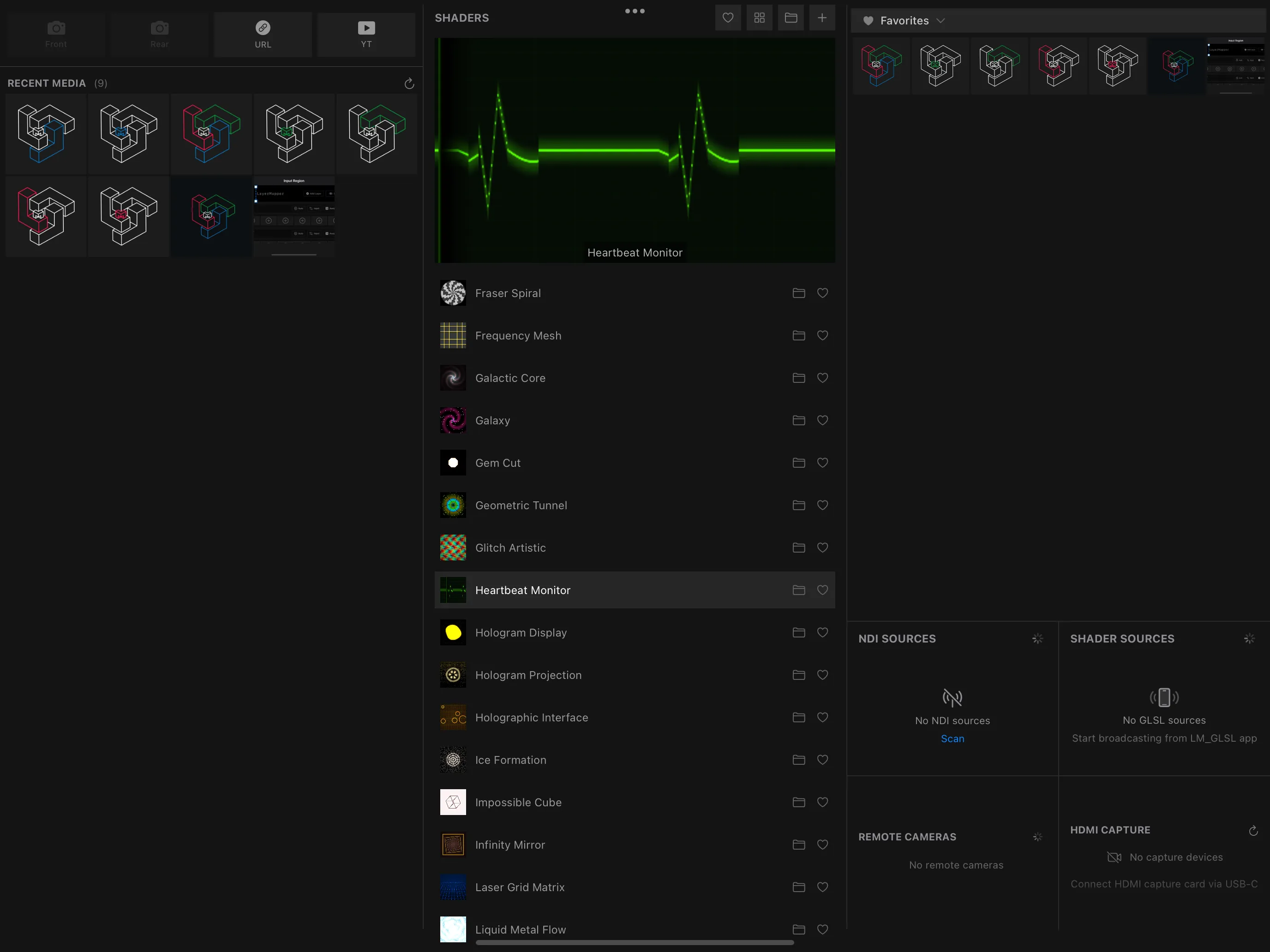Open the three-dot menu above Shaders
The image size is (1270, 952).
point(635,11)
